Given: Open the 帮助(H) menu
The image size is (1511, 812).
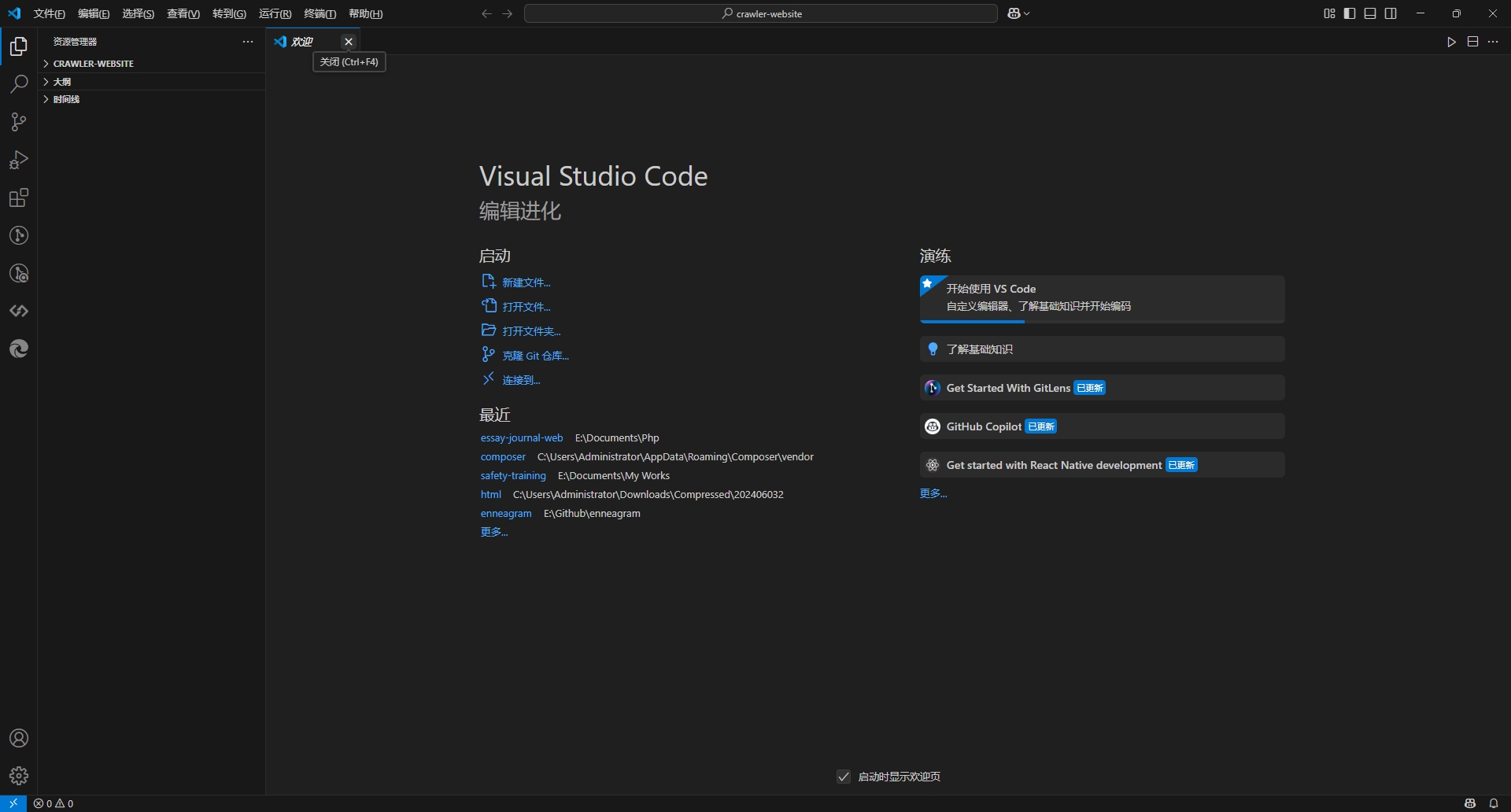Looking at the screenshot, I should click(x=366, y=13).
